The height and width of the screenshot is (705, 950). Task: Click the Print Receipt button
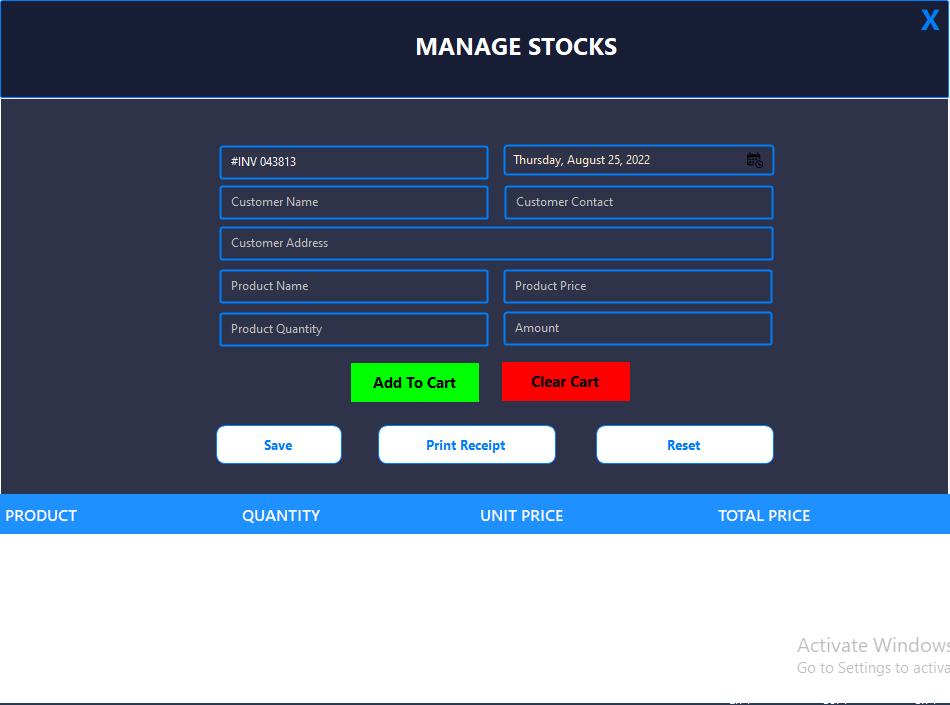pos(466,444)
